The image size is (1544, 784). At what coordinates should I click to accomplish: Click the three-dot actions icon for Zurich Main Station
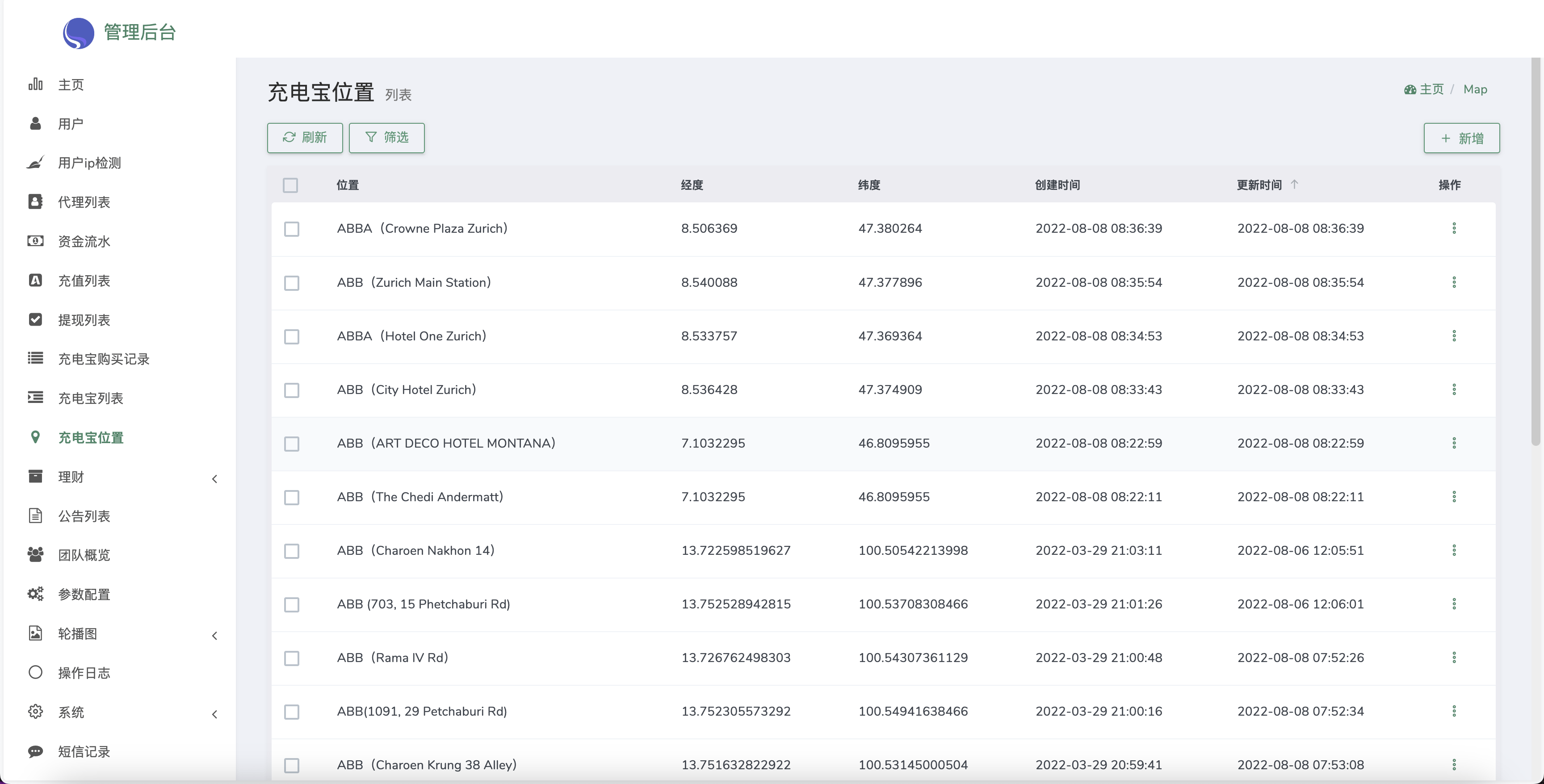(1453, 282)
